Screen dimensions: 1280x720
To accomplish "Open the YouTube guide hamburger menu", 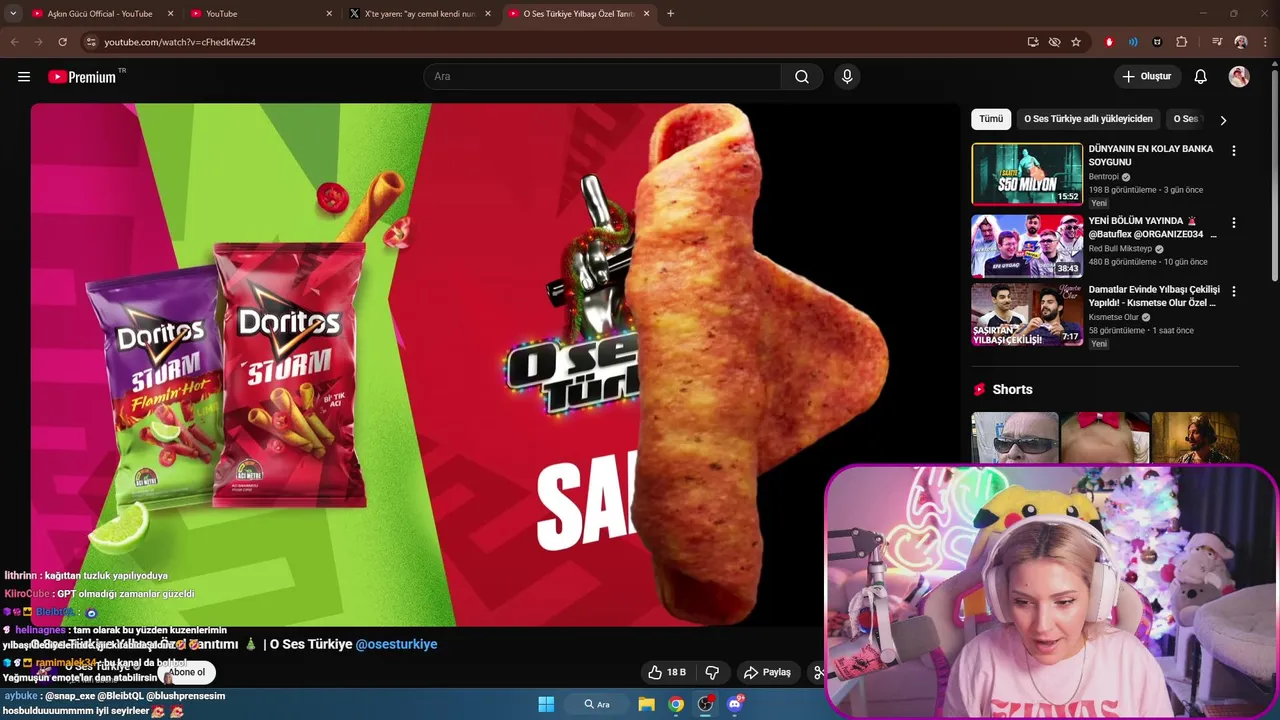I will click(24, 77).
